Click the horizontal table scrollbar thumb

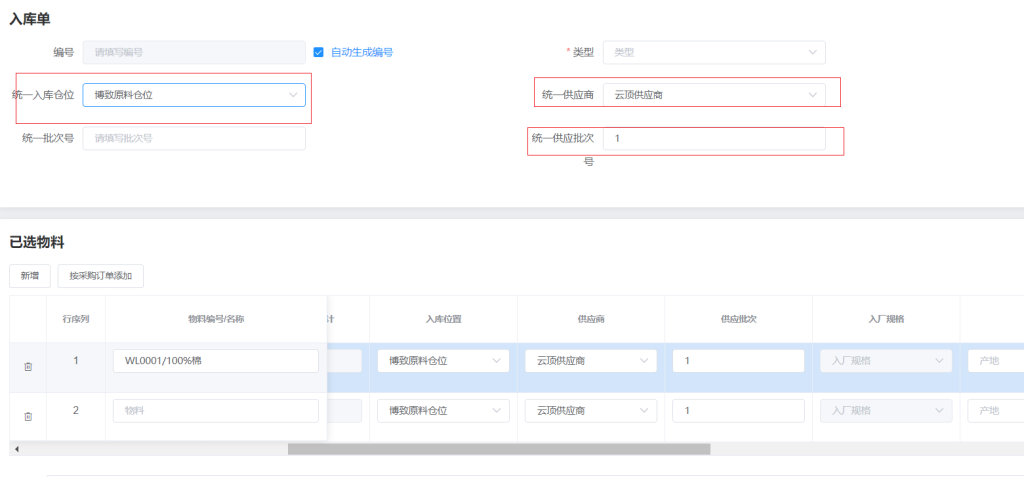coord(498,449)
